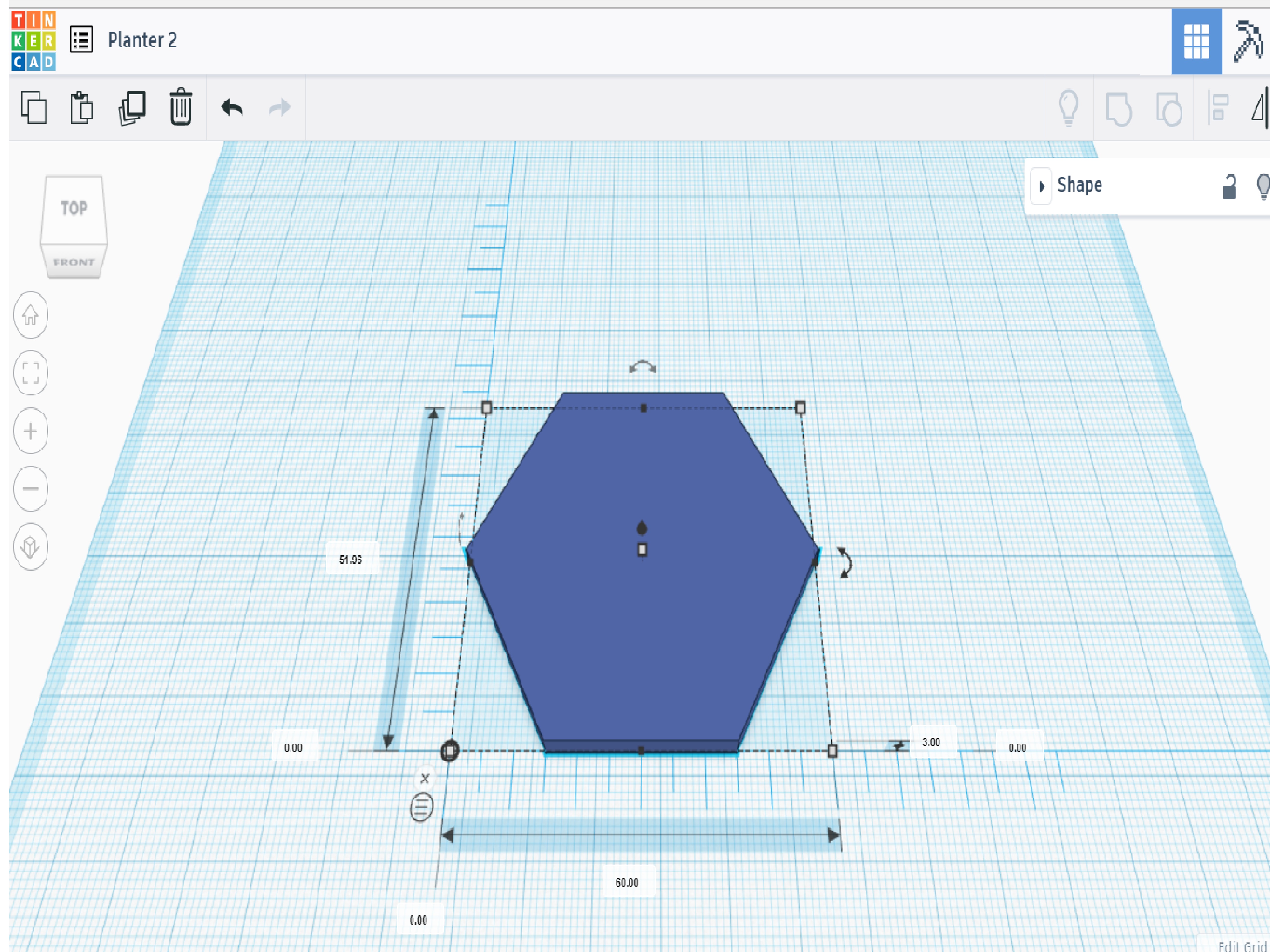Click the top-left corner resize handle
Image resolution: width=1270 pixels, height=952 pixels.
click(486, 408)
